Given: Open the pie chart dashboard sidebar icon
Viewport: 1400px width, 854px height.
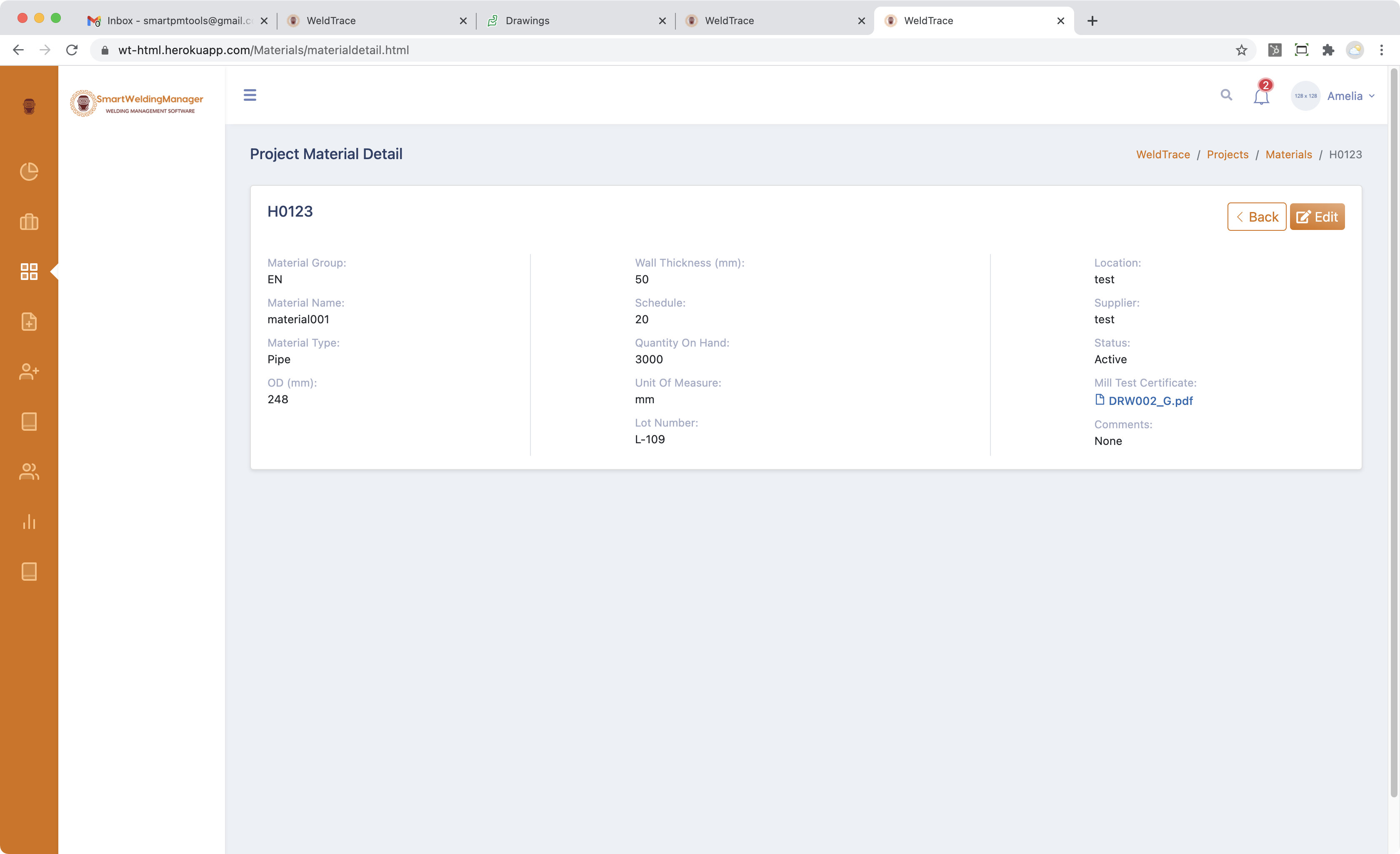Looking at the screenshot, I should (29, 172).
